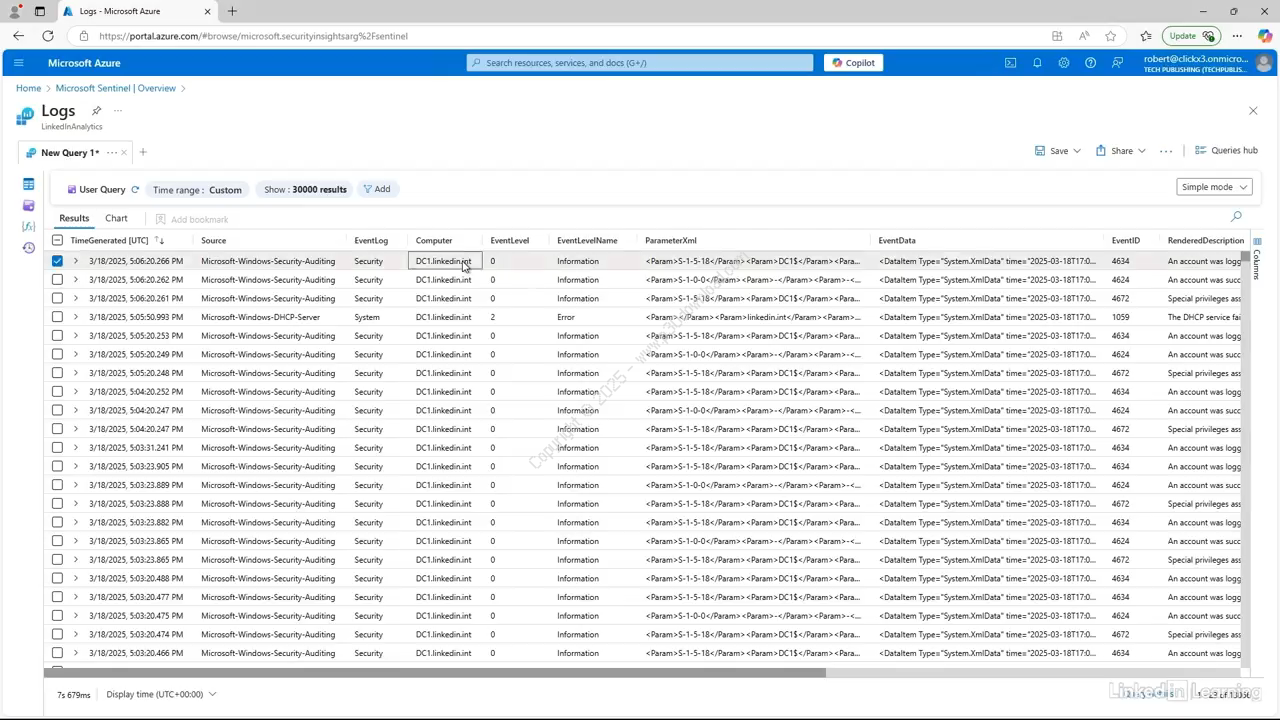The height and width of the screenshot is (720, 1280).
Task: Close the Logs blade with X
Action: [1253, 111]
